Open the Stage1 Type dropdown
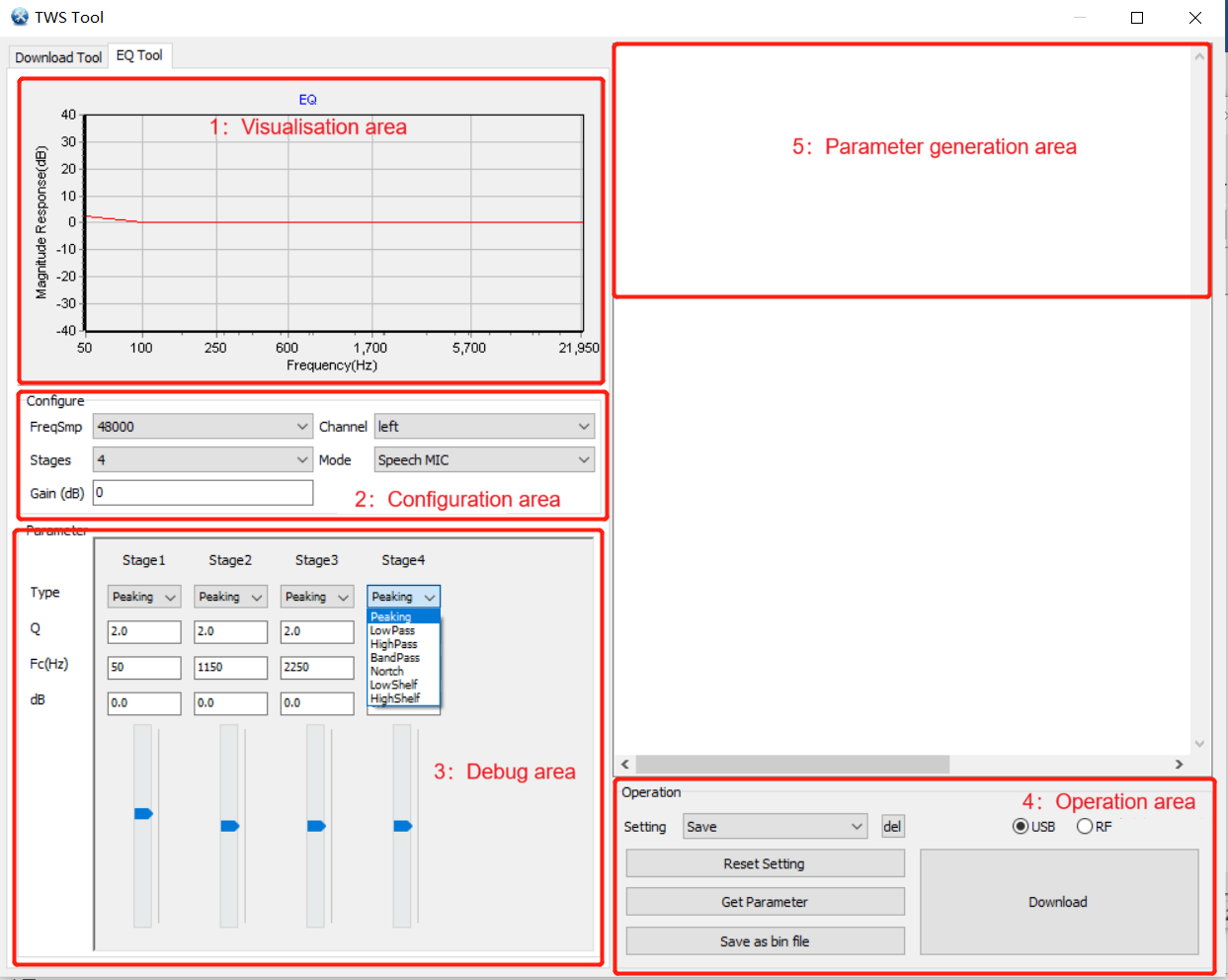The height and width of the screenshot is (980, 1228). 144,597
